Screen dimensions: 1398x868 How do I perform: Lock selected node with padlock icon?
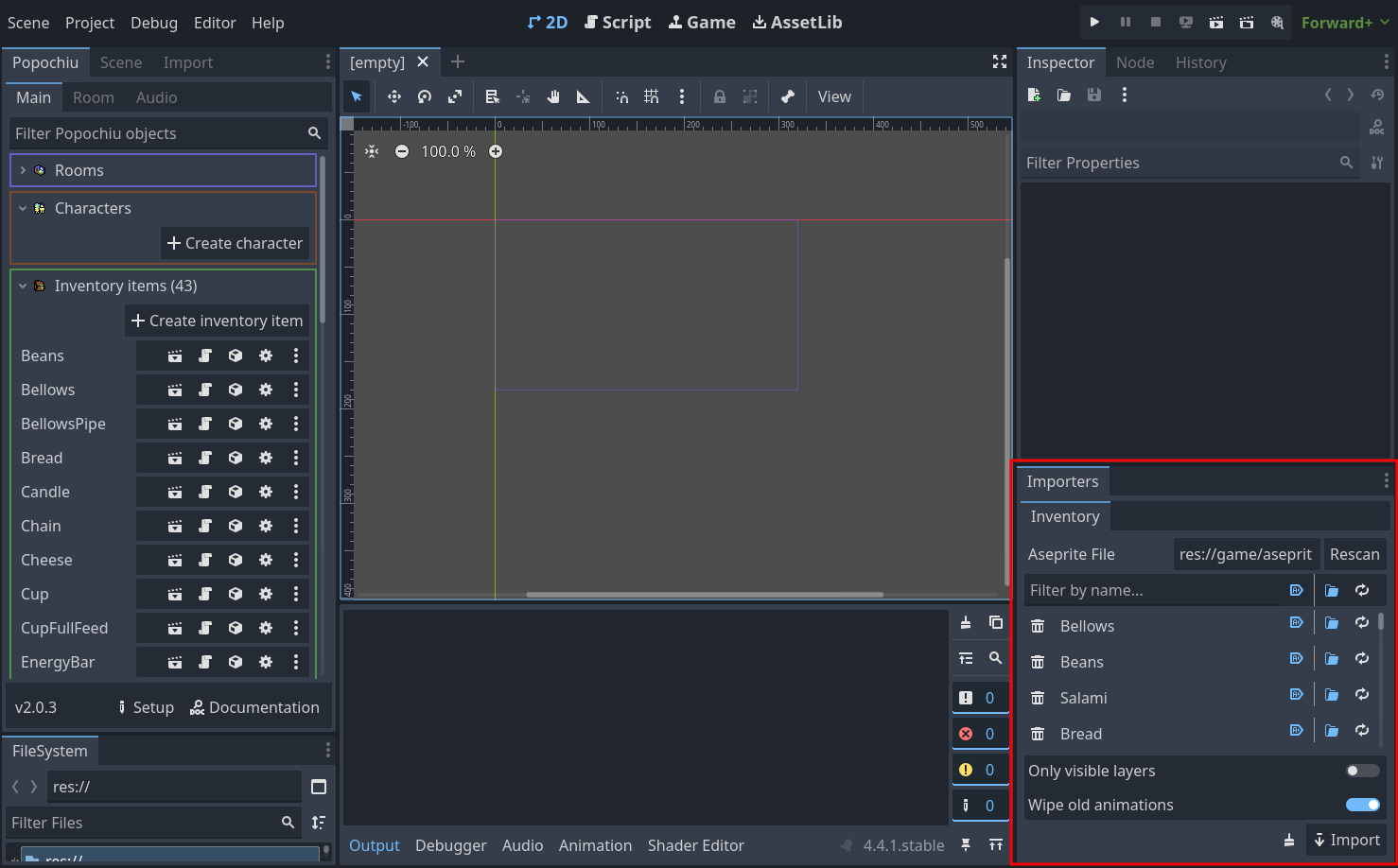(x=720, y=96)
